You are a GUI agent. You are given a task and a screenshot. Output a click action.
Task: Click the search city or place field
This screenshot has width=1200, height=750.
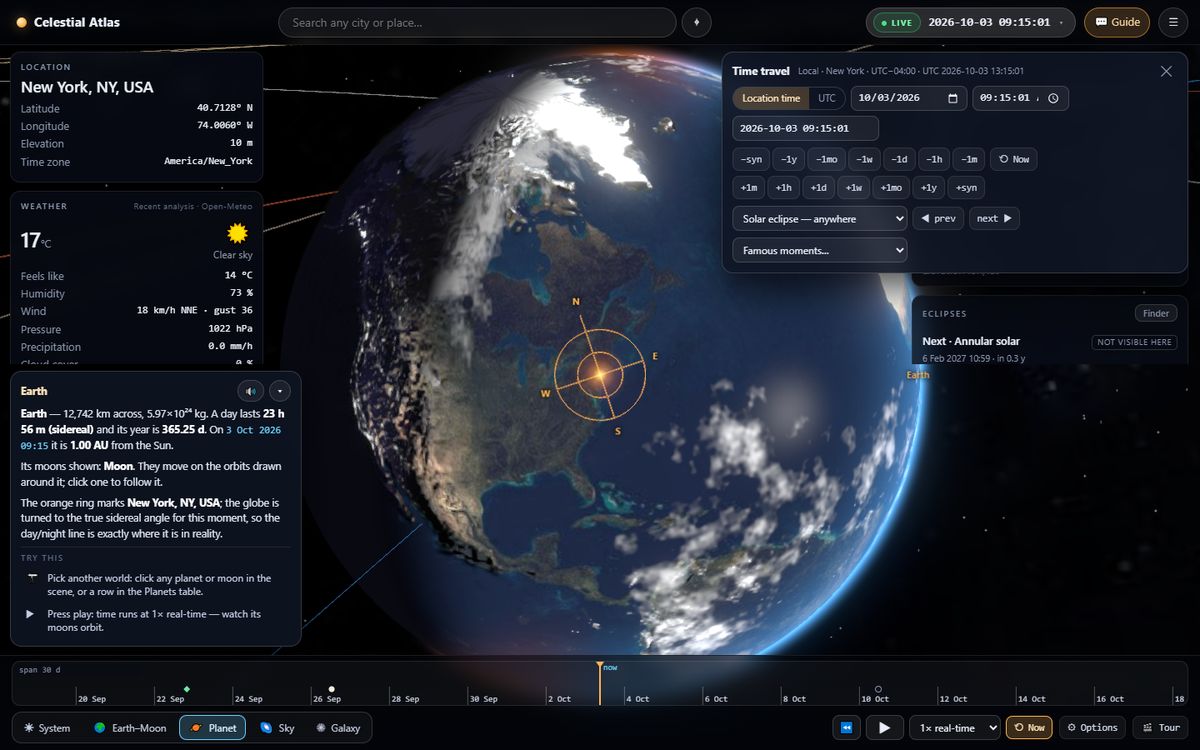[x=477, y=22]
